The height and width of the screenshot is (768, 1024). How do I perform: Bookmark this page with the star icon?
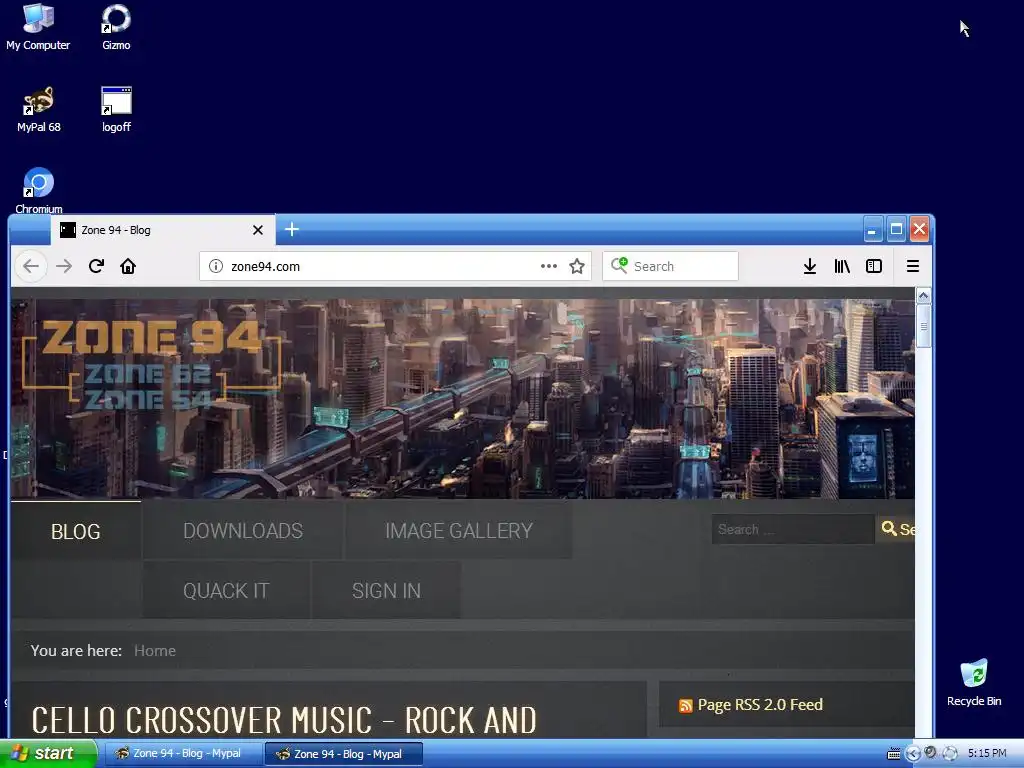(577, 266)
